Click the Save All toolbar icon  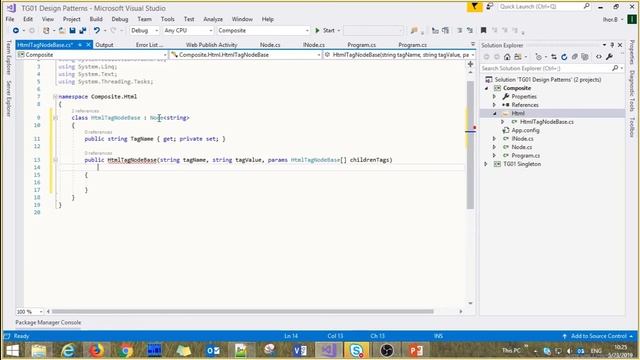coord(83,31)
